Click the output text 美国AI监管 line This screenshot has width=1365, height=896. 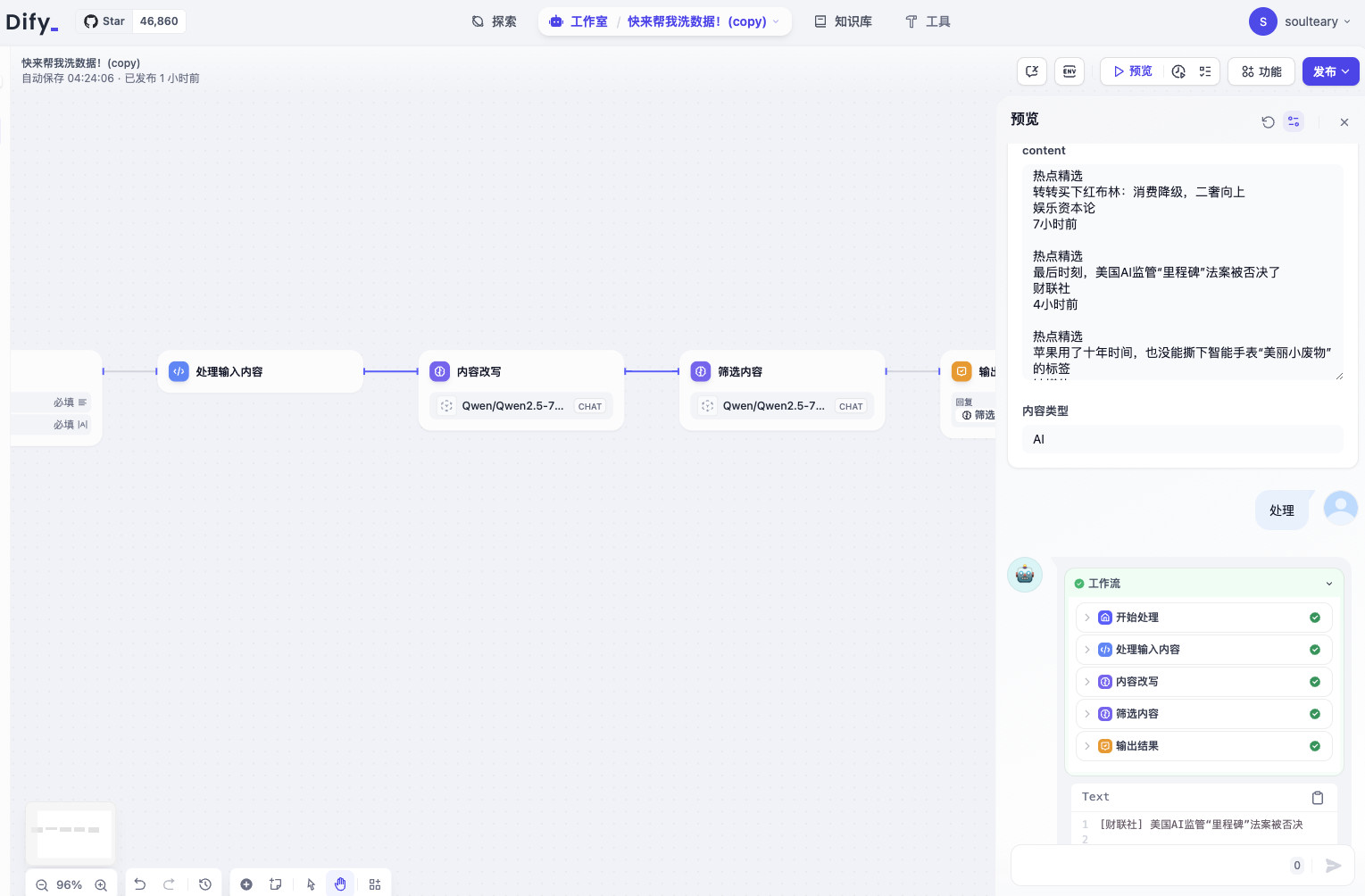click(1202, 825)
